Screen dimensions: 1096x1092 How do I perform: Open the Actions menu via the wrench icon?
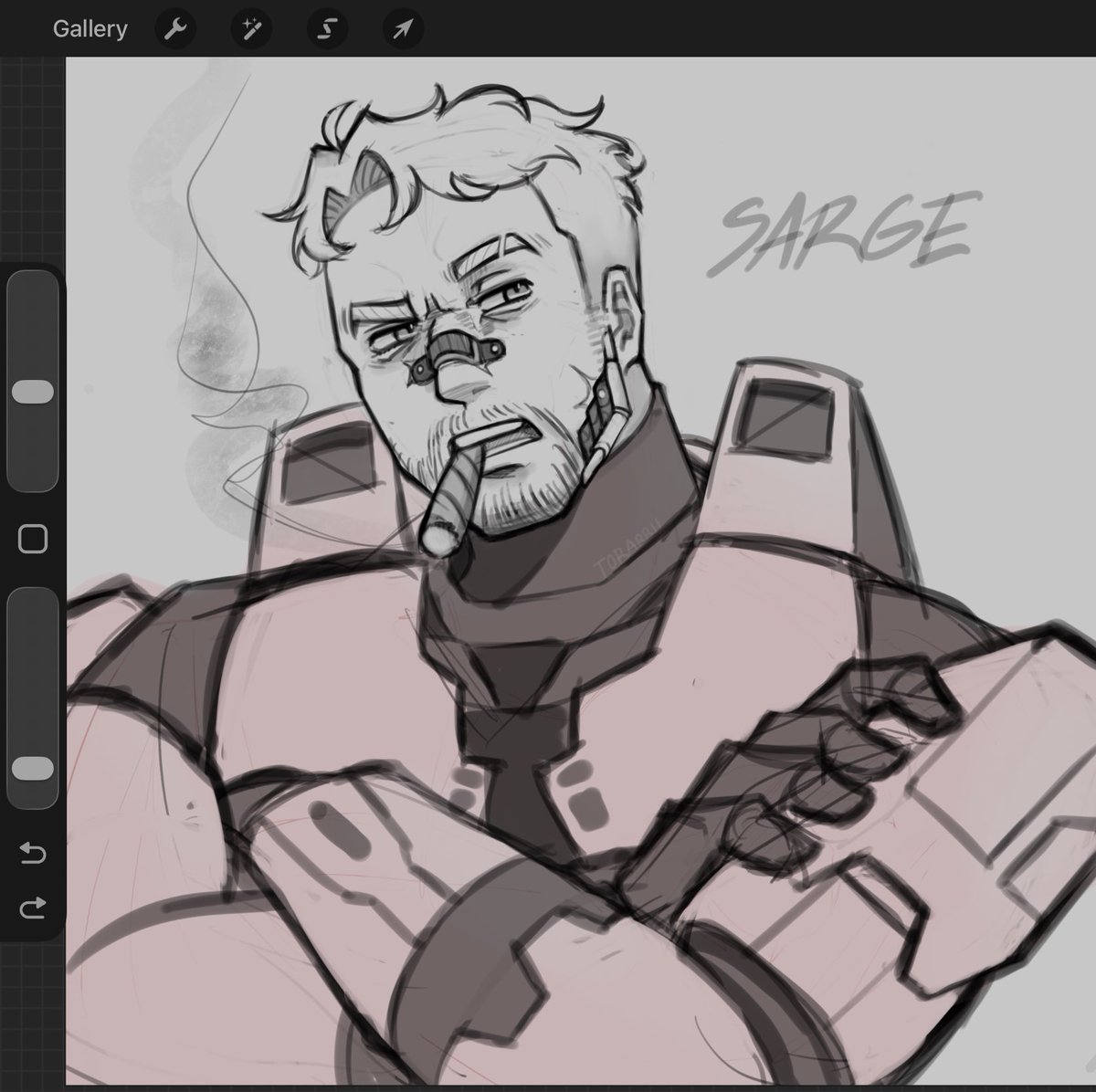pyautogui.click(x=175, y=27)
